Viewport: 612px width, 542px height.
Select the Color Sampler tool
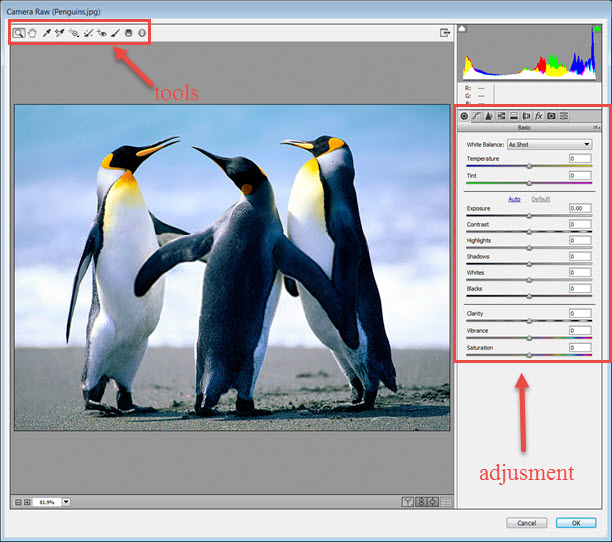[x=59, y=33]
